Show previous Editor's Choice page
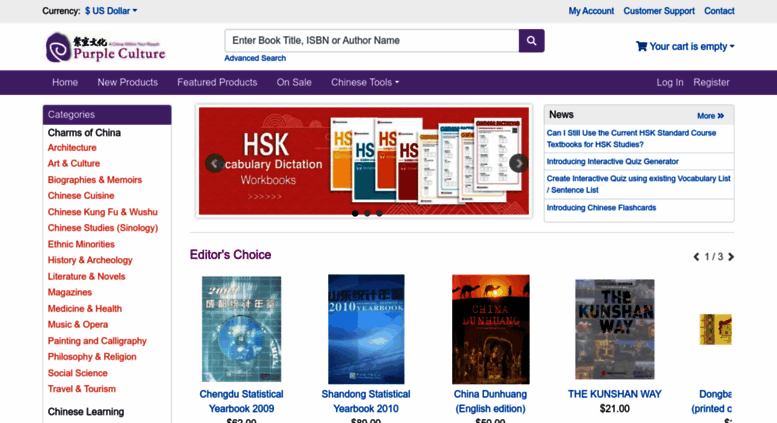This screenshot has width=777, height=423. coord(696,257)
